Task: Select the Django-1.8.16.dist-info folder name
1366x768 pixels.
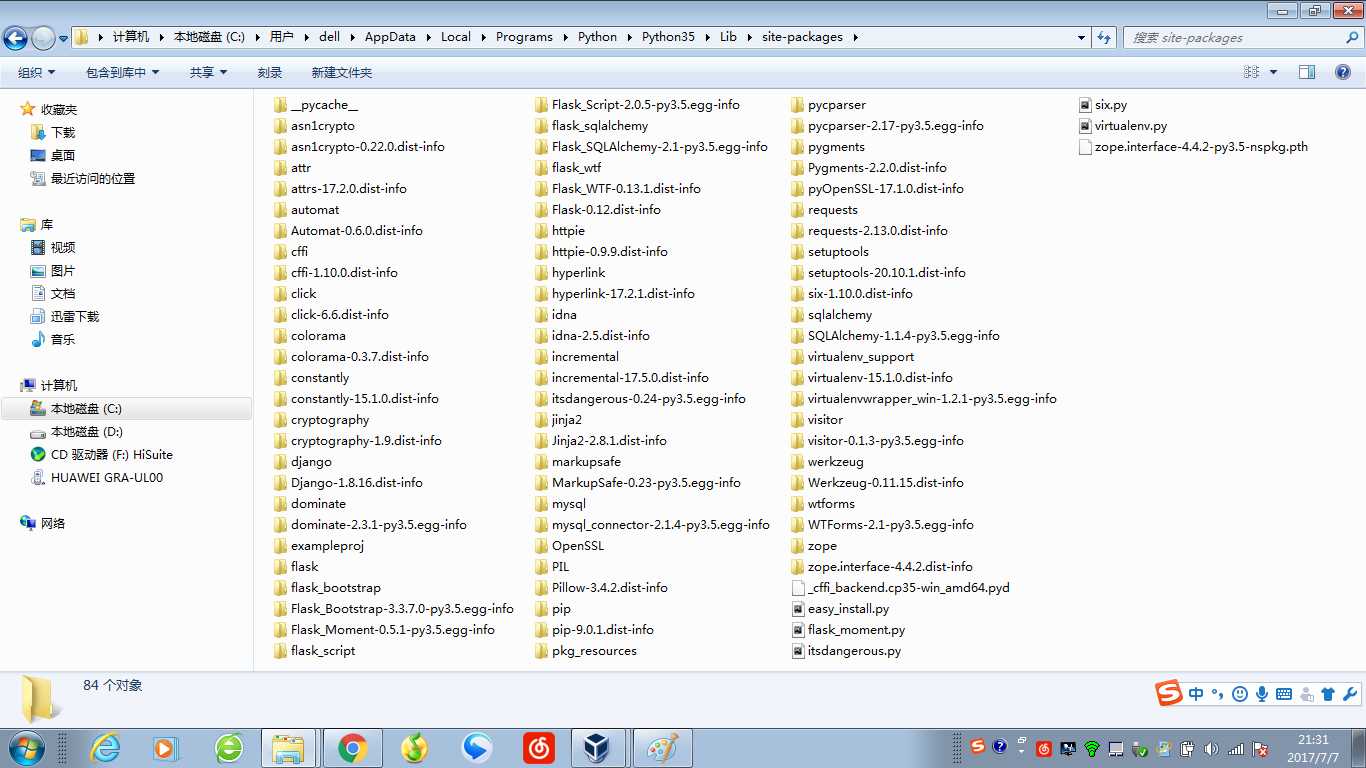Action: click(357, 483)
